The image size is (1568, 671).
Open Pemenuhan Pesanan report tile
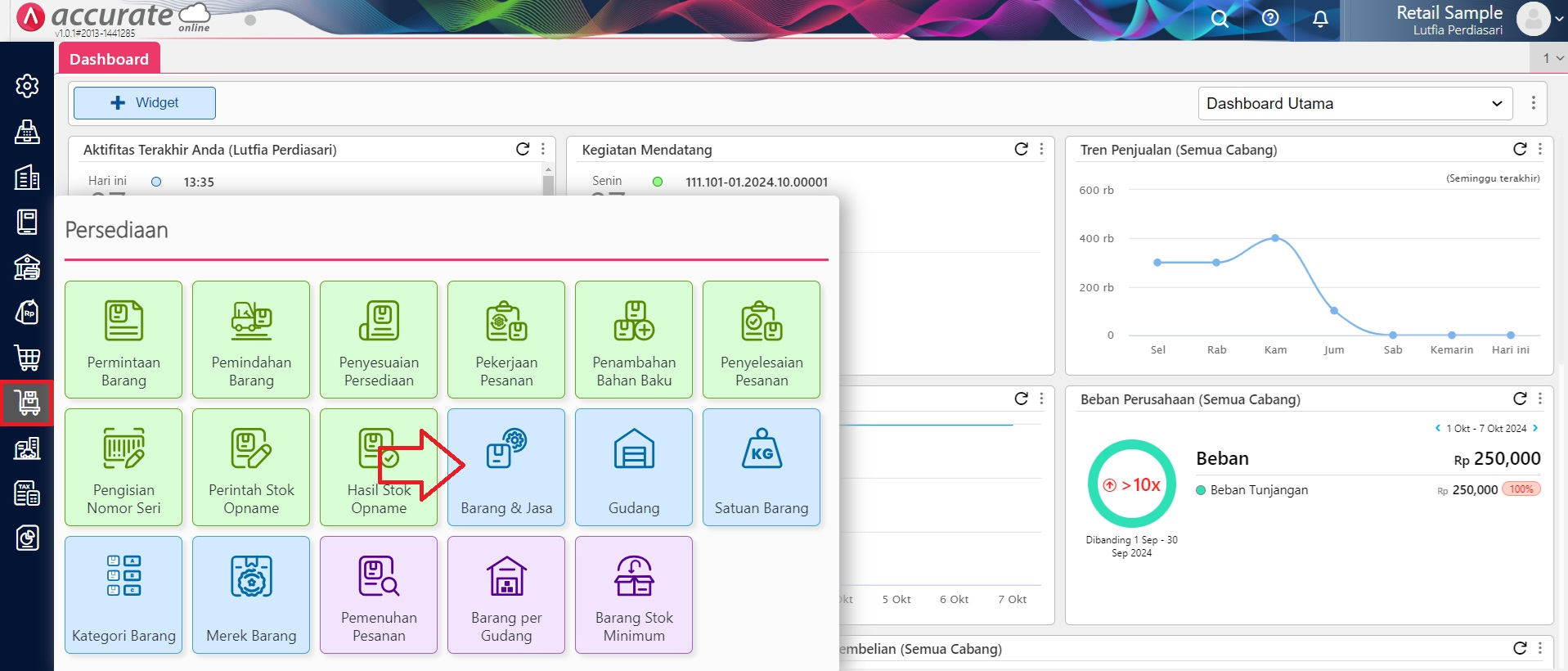[x=379, y=595]
